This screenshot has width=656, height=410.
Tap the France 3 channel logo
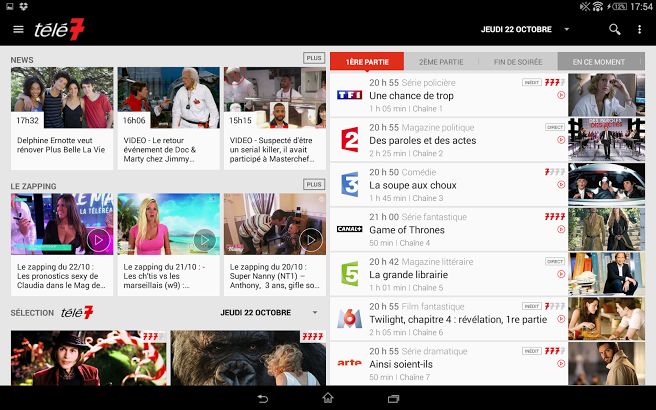point(350,184)
